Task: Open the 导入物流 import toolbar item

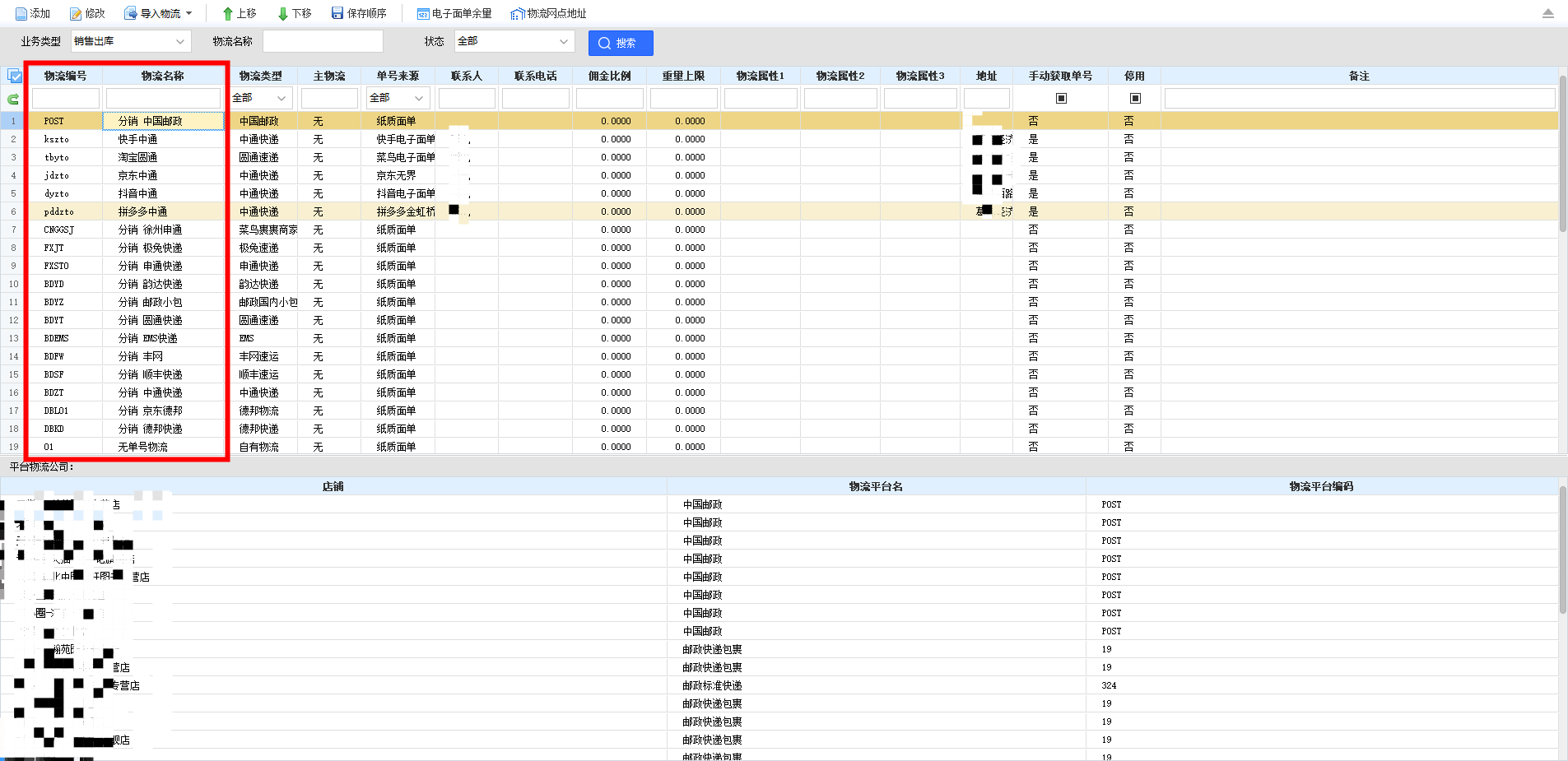Action: 158,14
